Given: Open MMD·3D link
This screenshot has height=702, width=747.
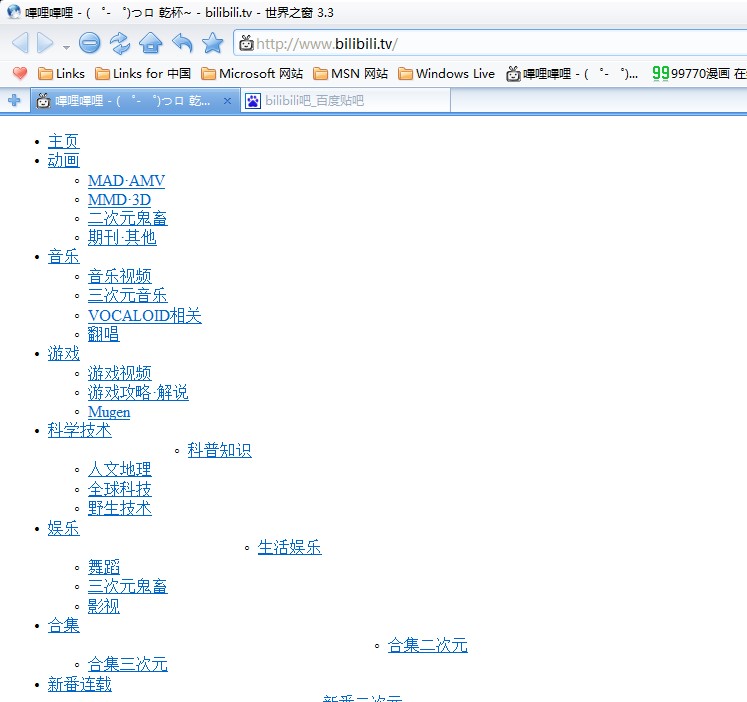Looking at the screenshot, I should coord(119,200).
